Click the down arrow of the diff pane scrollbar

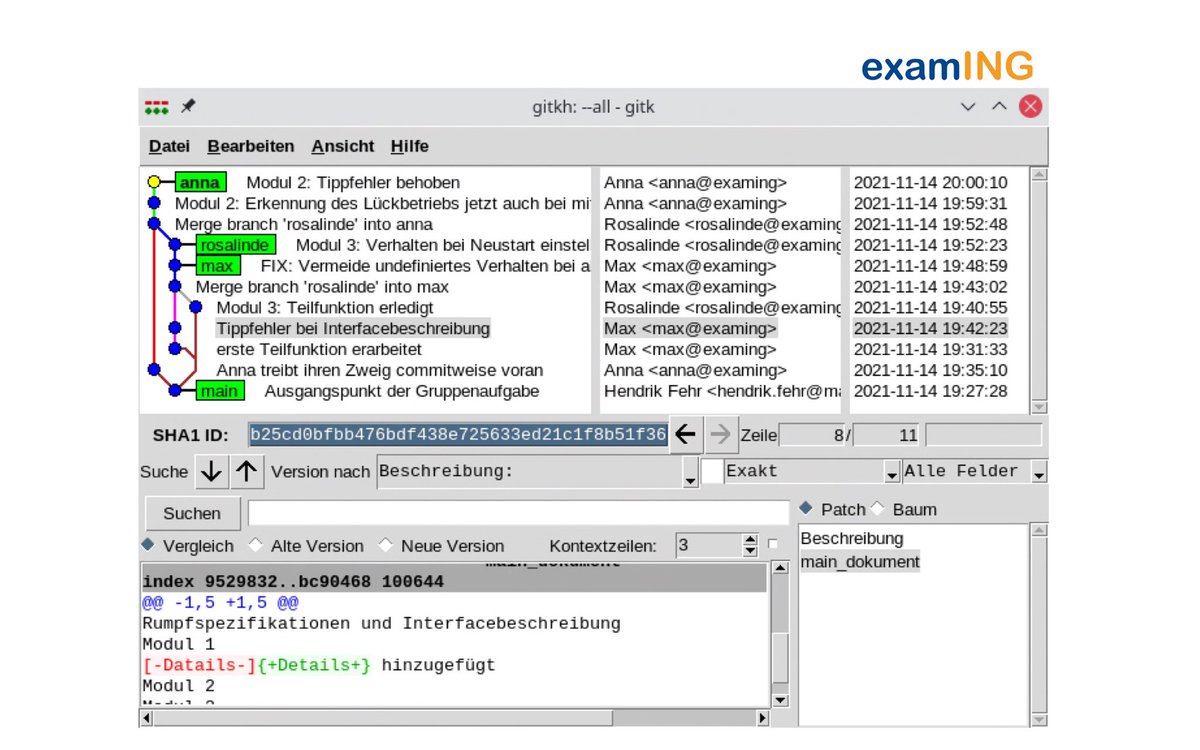[780, 700]
